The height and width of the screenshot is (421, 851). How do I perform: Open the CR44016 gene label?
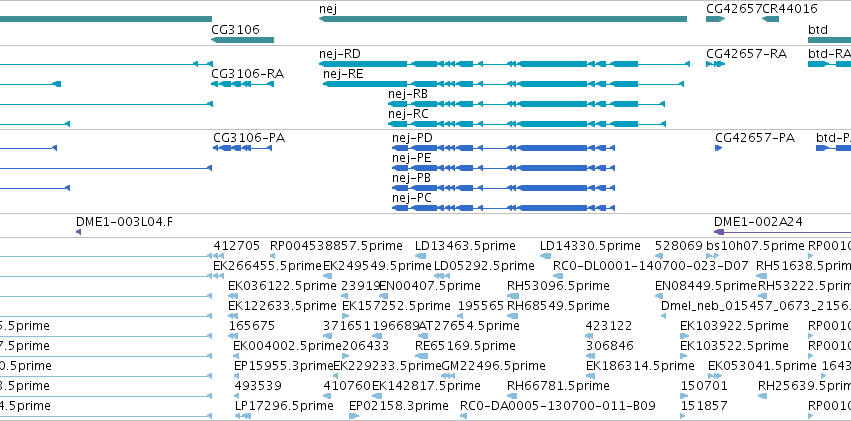click(x=790, y=9)
